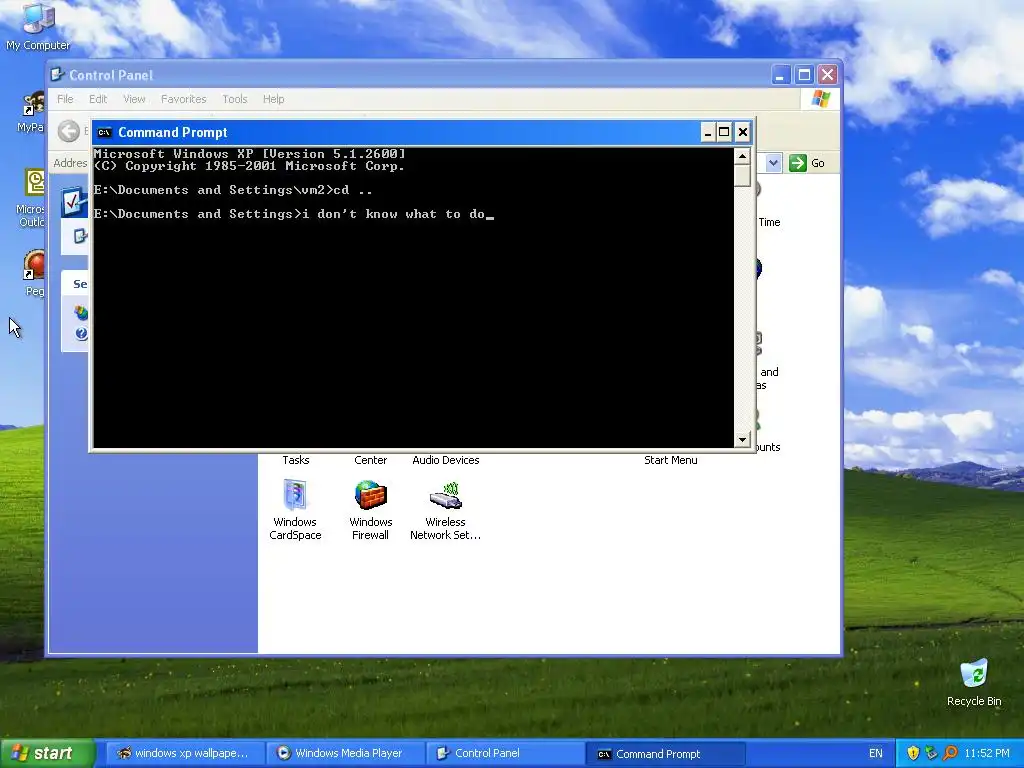This screenshot has height=768, width=1024.
Task: Minimize the Control Panel window
Action: coord(780,75)
